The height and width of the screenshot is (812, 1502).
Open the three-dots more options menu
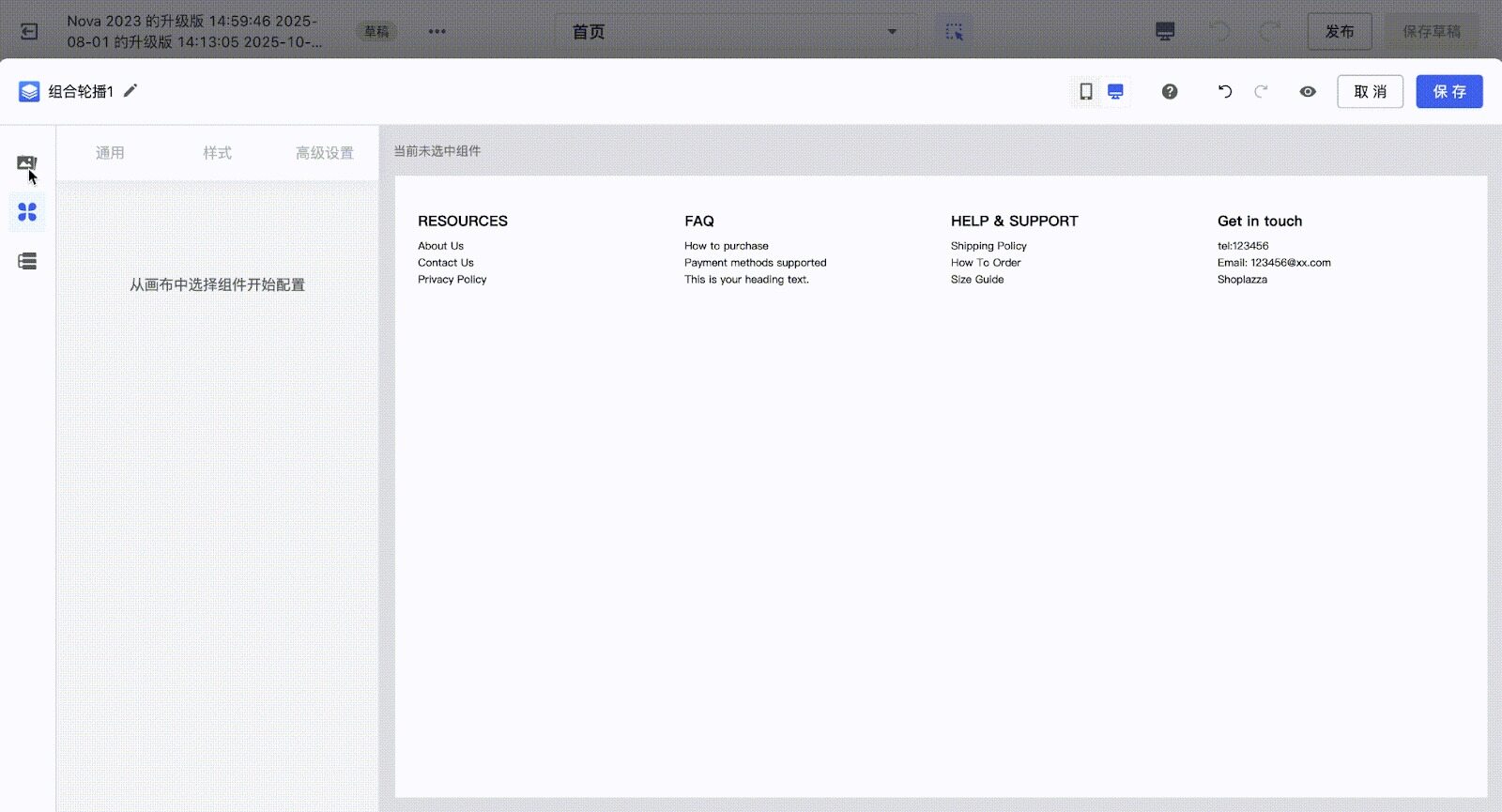pos(437,31)
